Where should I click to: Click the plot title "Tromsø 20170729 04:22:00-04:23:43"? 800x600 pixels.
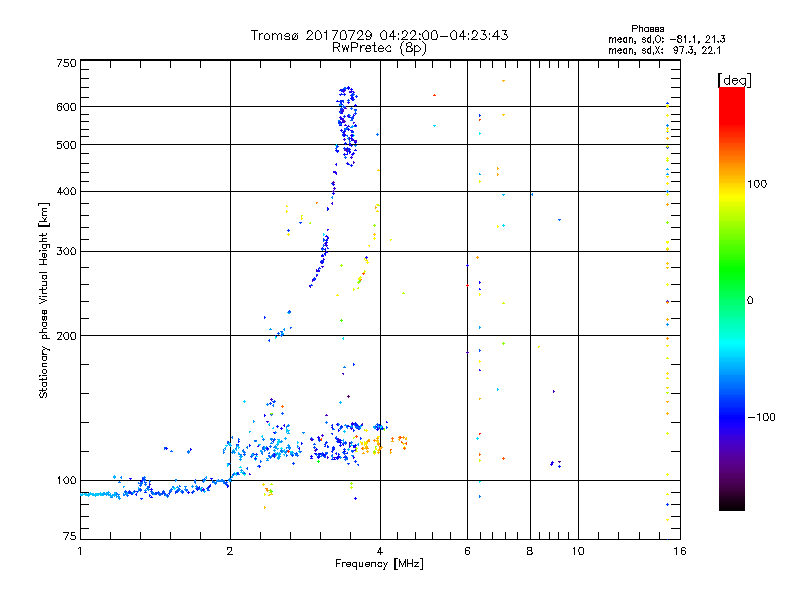tap(379, 35)
